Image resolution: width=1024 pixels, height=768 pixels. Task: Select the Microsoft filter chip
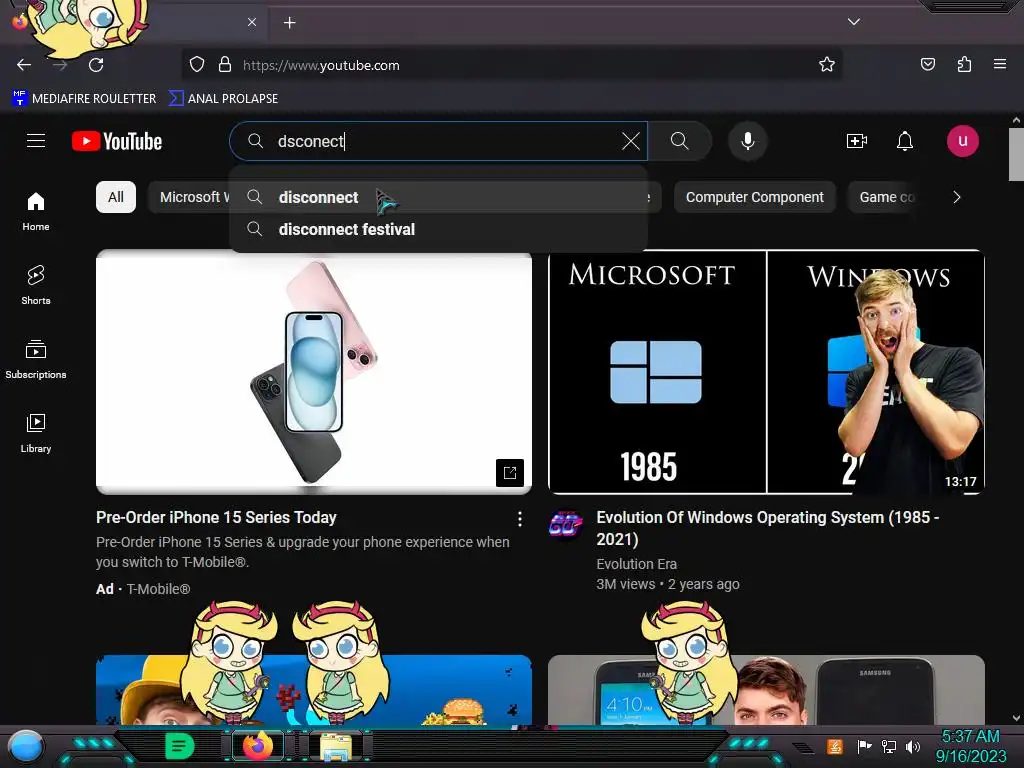pos(189,197)
